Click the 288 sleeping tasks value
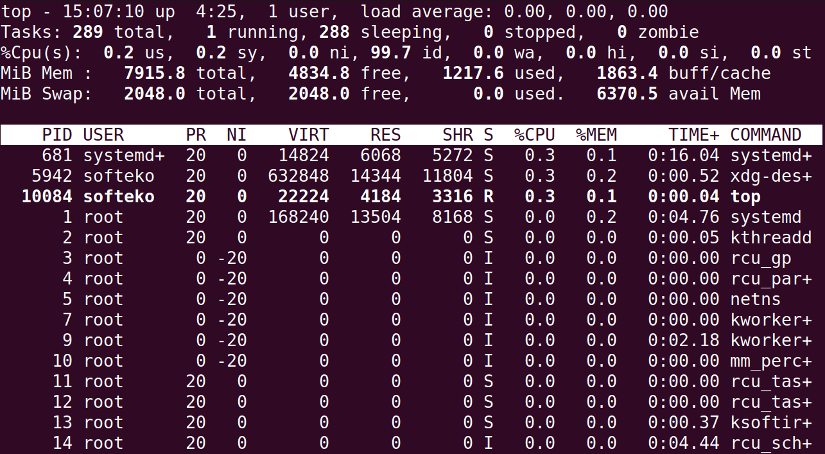The height and width of the screenshot is (454, 825). [x=334, y=32]
